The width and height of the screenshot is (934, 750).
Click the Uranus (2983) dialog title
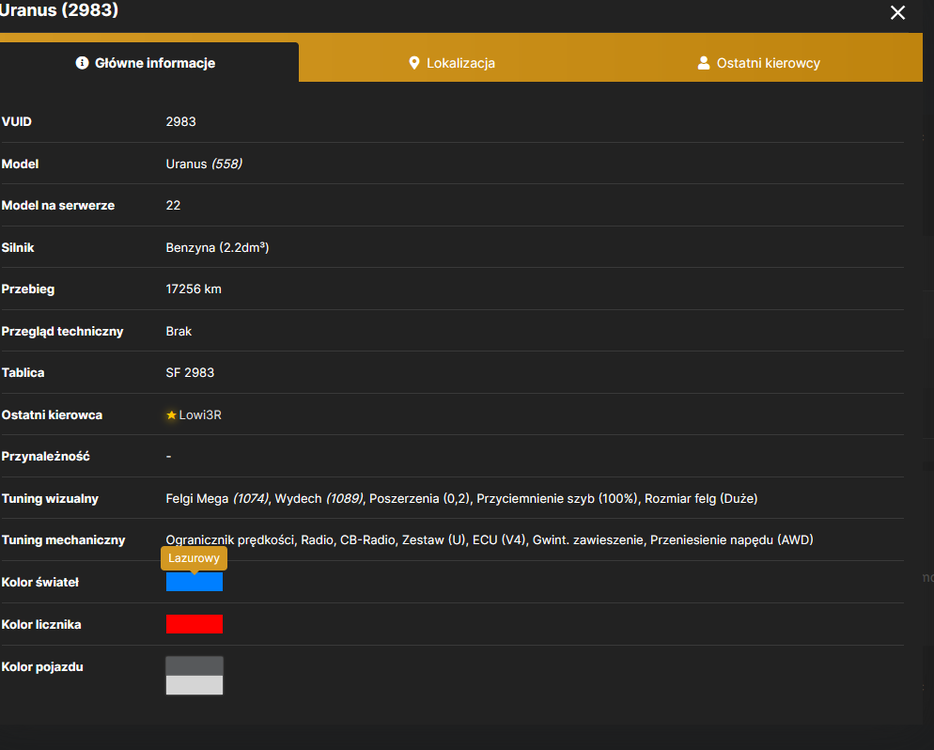[58, 10]
